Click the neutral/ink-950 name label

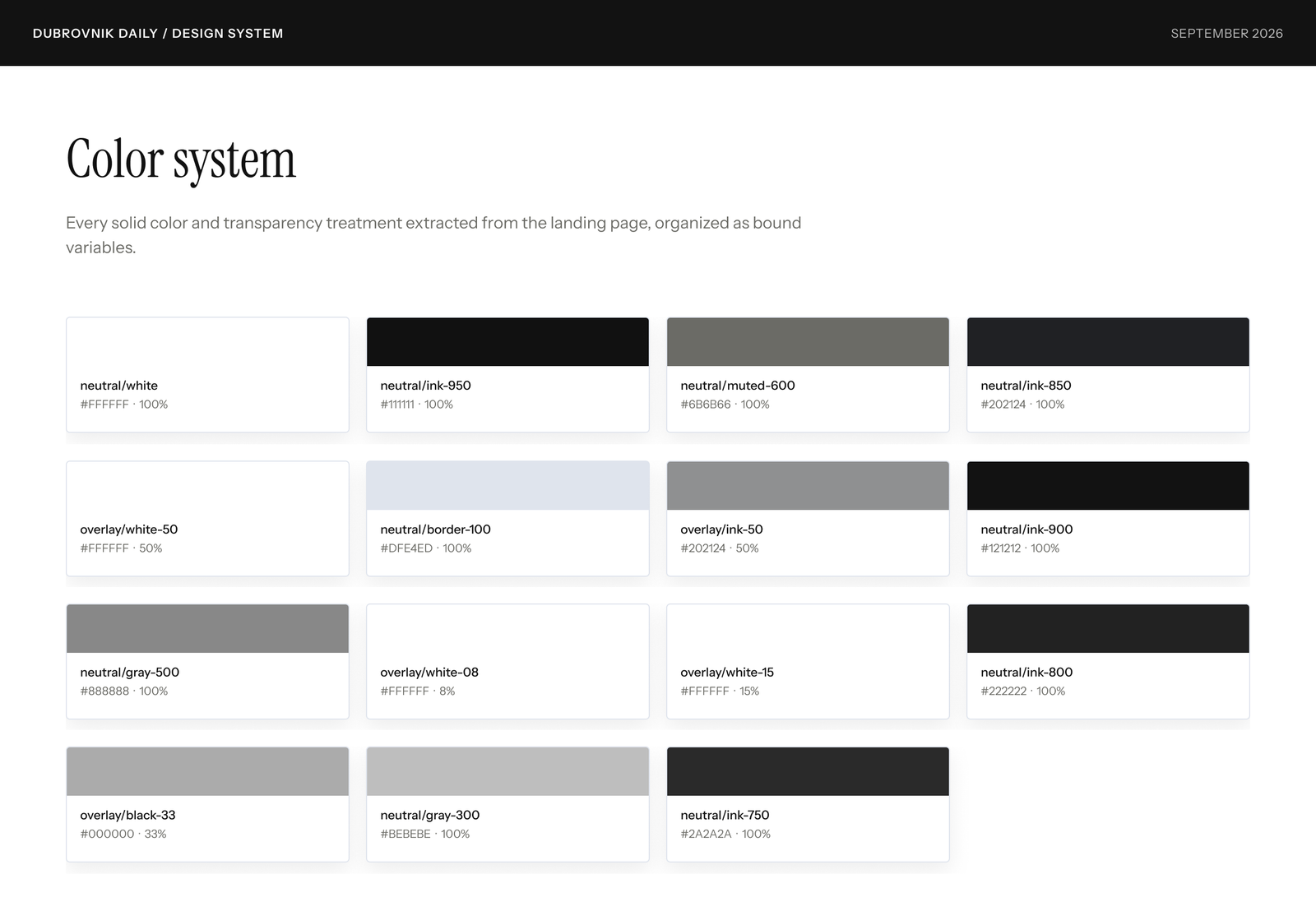coord(425,386)
